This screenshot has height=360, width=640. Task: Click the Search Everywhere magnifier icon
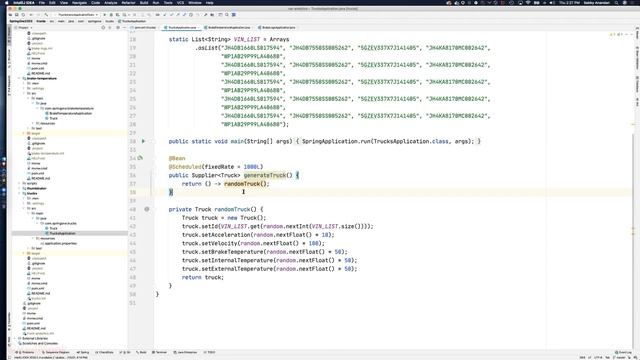[x=227, y=15]
